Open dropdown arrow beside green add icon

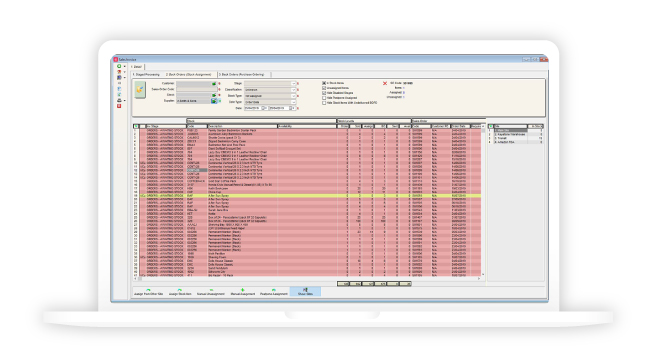click(124, 66)
